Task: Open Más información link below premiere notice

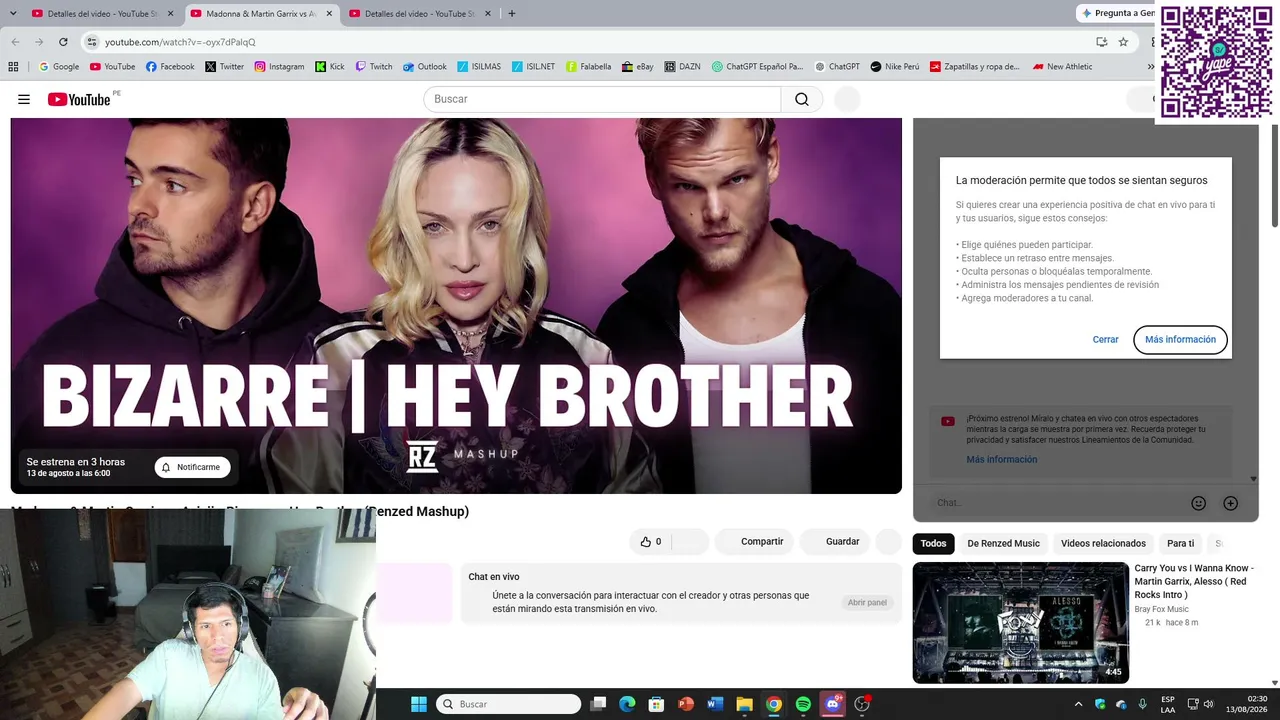Action: coord(1001,459)
